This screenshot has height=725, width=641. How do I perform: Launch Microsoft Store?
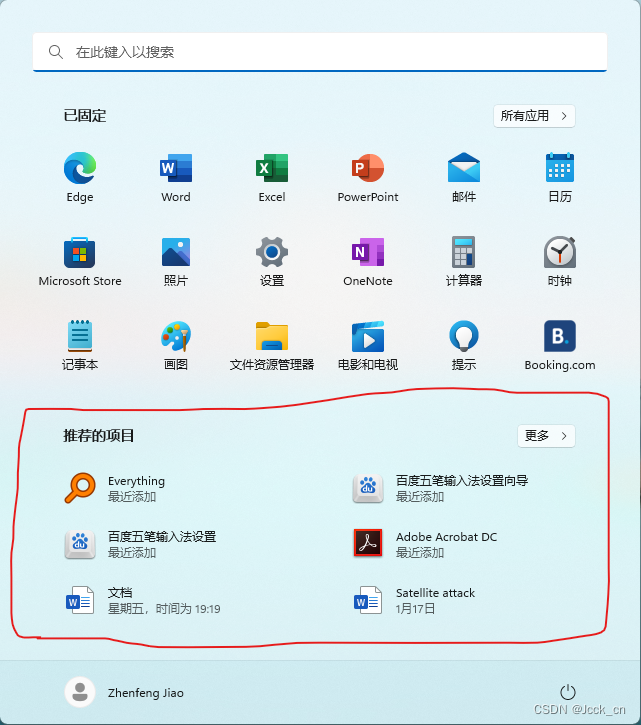80,261
